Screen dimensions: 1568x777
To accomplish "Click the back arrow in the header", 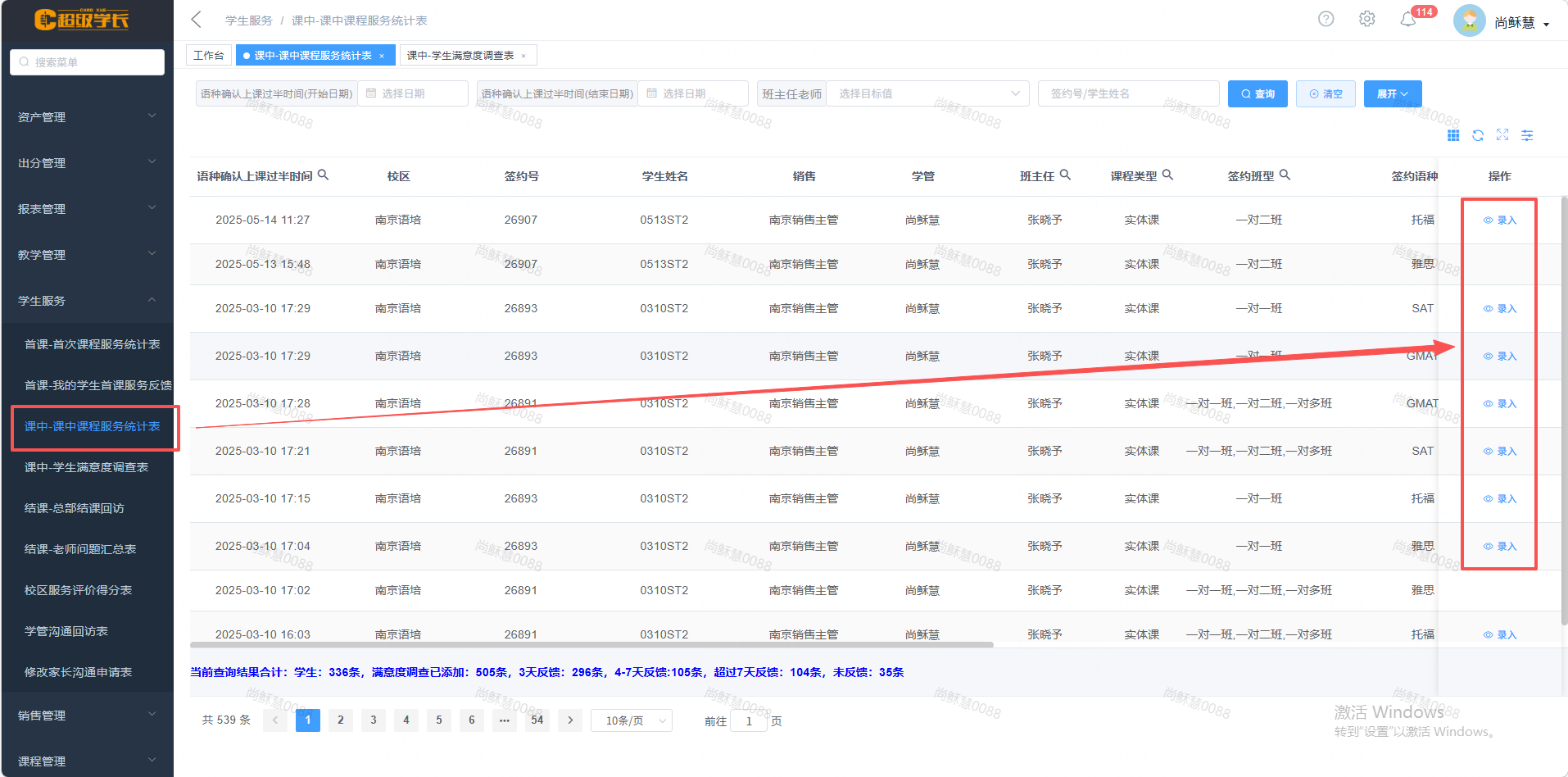I will (196, 20).
